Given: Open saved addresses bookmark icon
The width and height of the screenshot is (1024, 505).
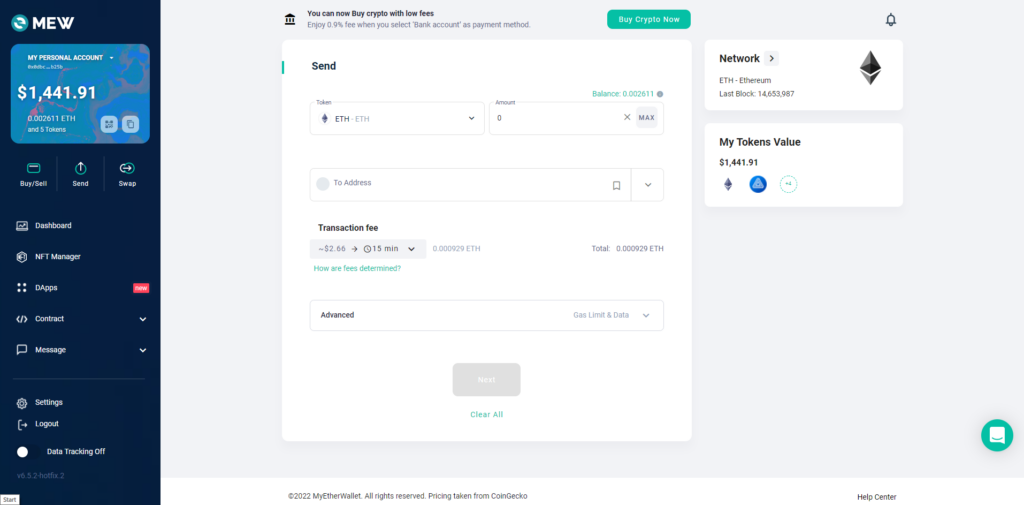Looking at the screenshot, I should 616,186.
